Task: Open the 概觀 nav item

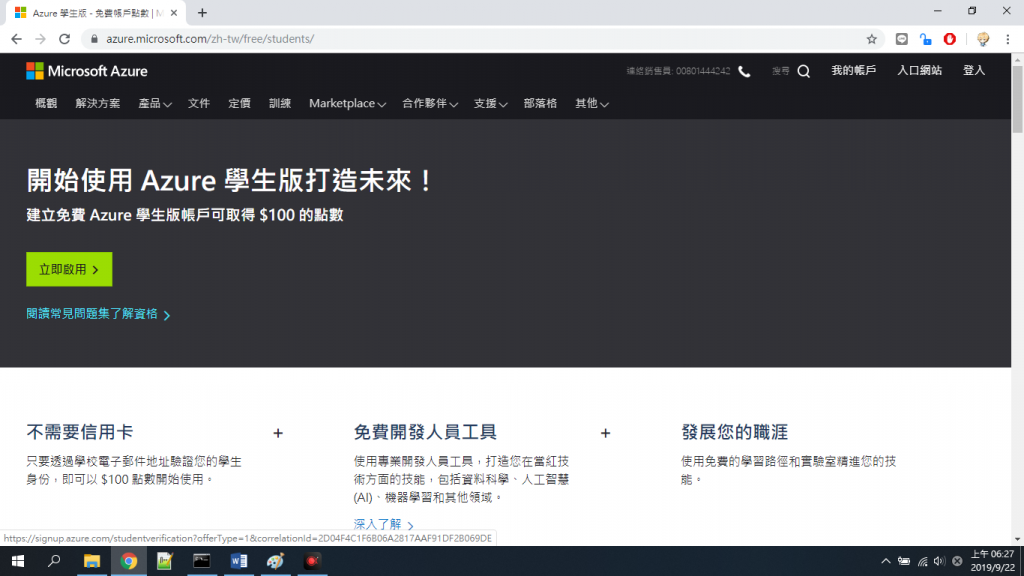Action: tap(46, 103)
